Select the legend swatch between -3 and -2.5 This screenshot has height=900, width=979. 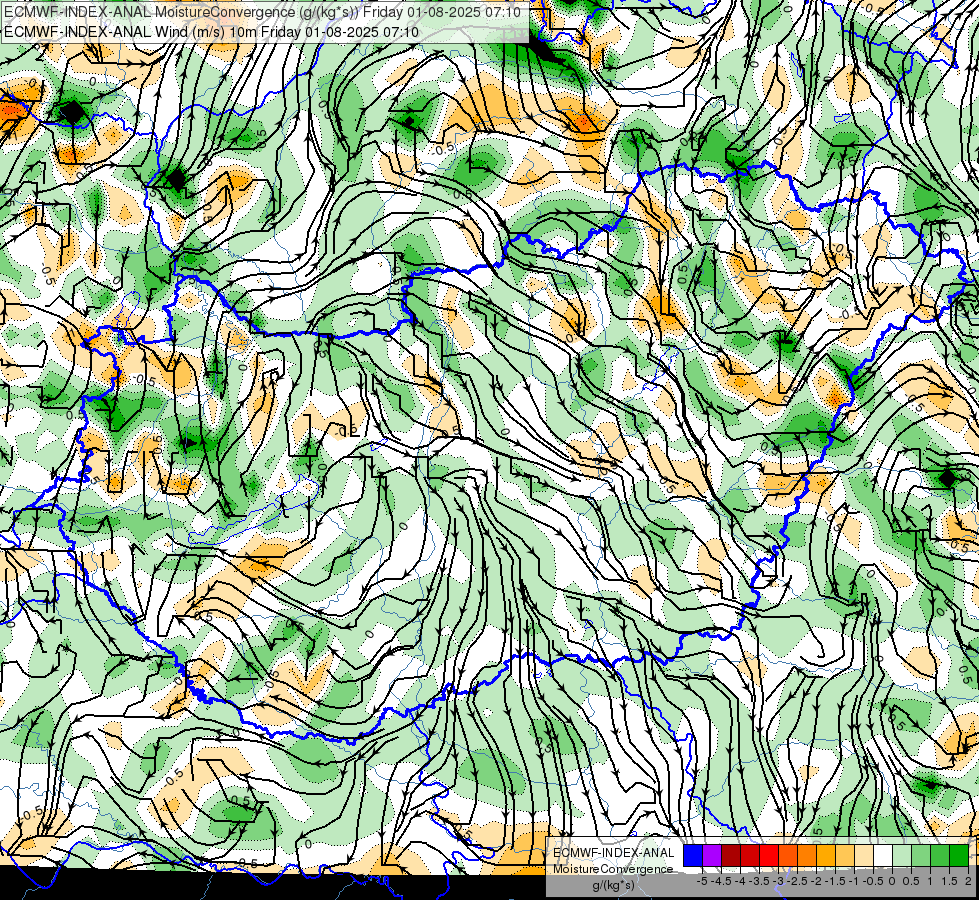[788, 856]
